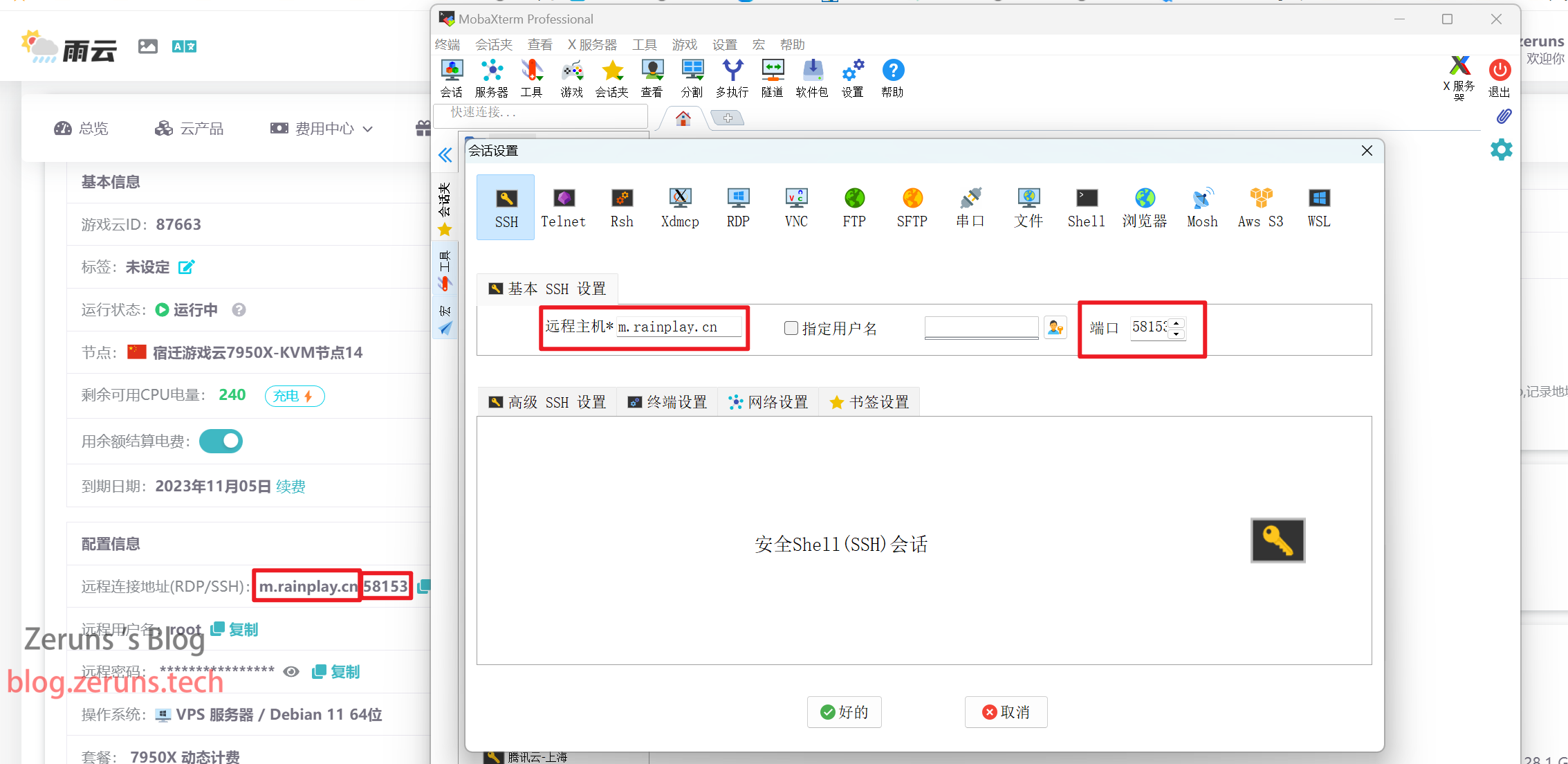
Task: Select the VNC session type
Action: [796, 208]
